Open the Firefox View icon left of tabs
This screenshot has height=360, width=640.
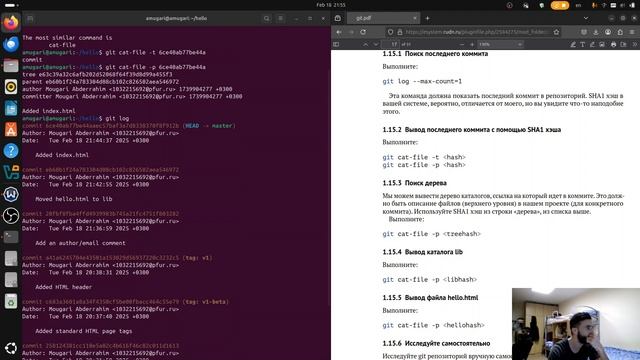tap(338, 18)
